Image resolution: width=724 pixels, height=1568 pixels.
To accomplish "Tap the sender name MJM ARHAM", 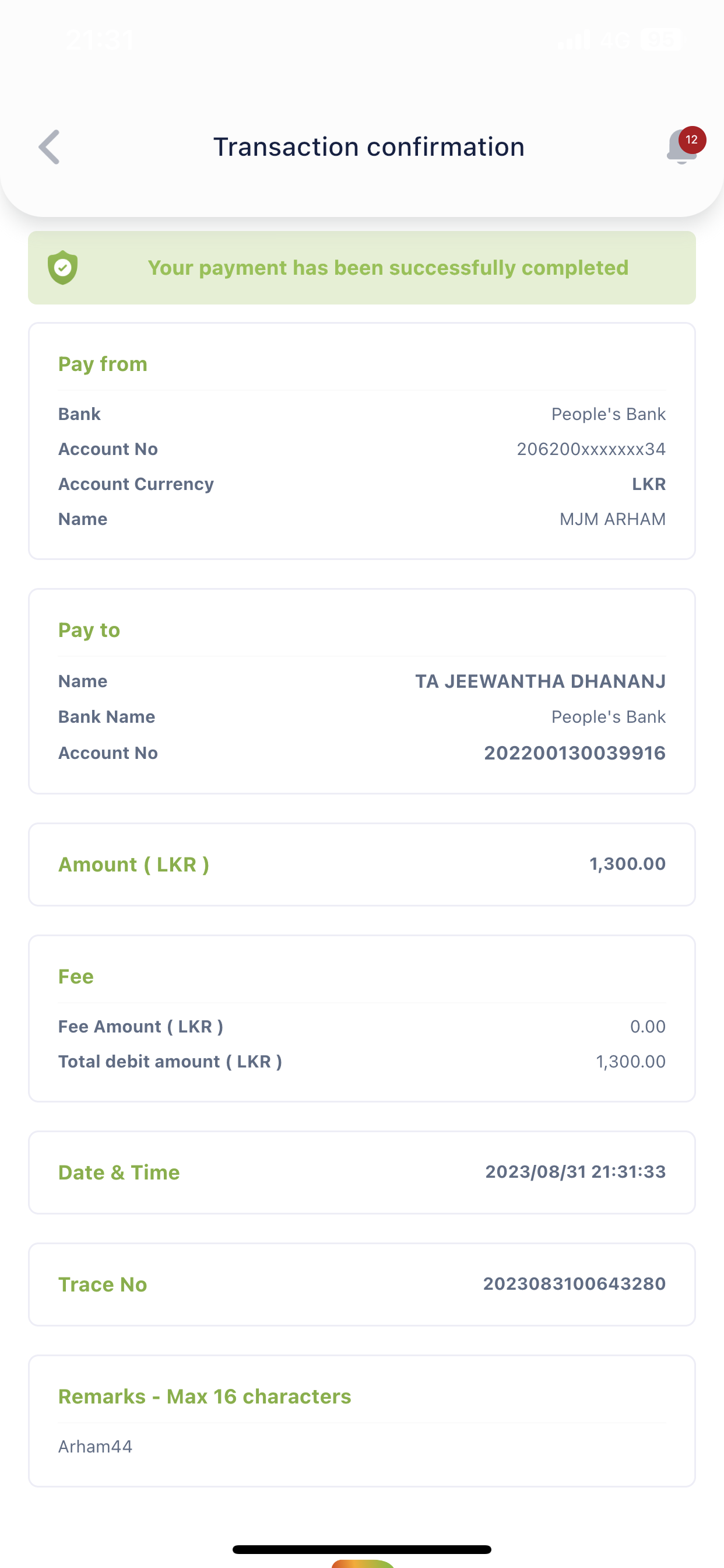I will point(612,519).
